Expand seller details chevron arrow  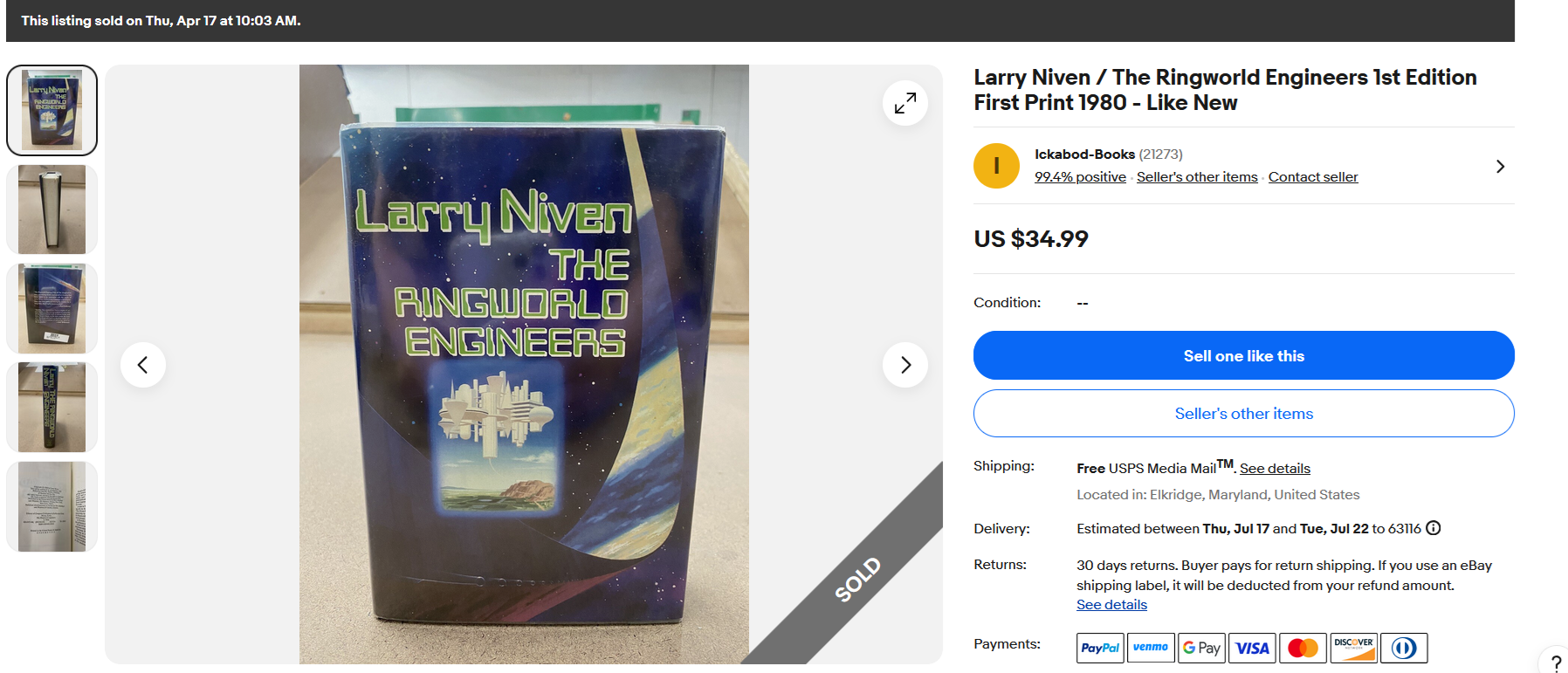(1500, 166)
